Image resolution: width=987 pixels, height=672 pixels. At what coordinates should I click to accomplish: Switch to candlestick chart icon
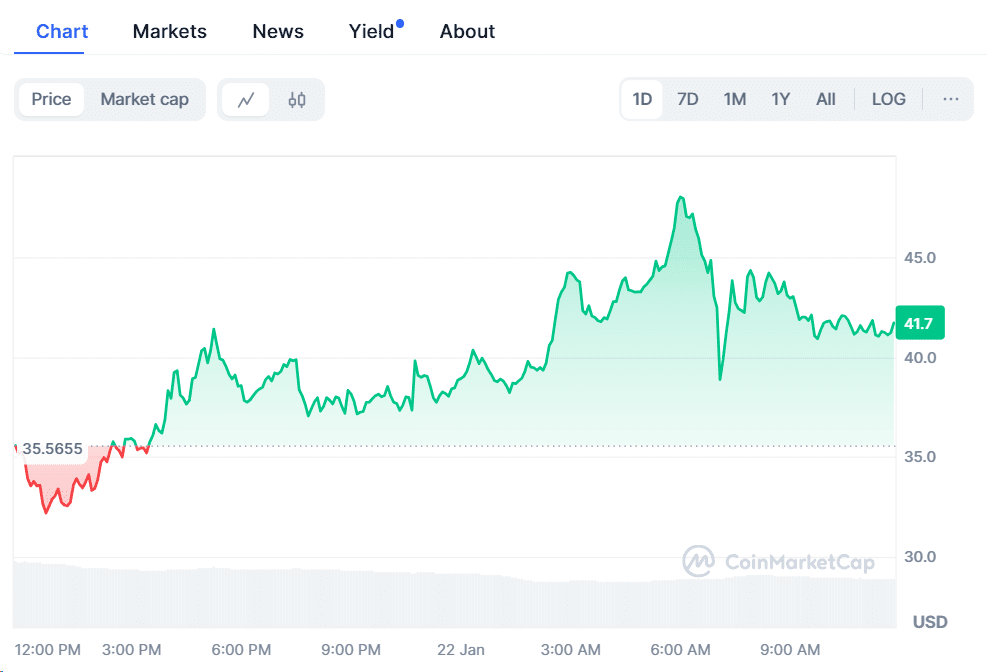click(297, 99)
